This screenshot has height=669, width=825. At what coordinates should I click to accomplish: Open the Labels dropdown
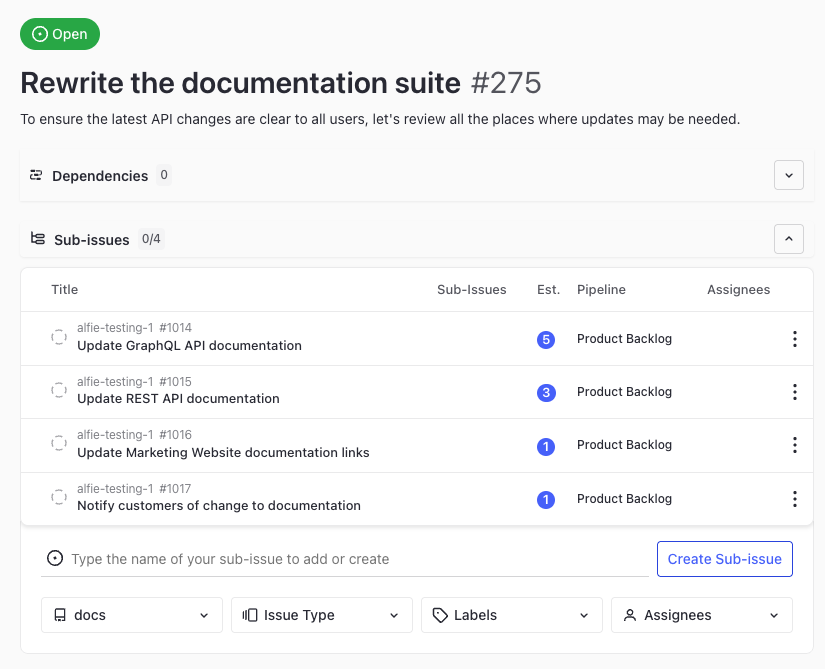(511, 615)
